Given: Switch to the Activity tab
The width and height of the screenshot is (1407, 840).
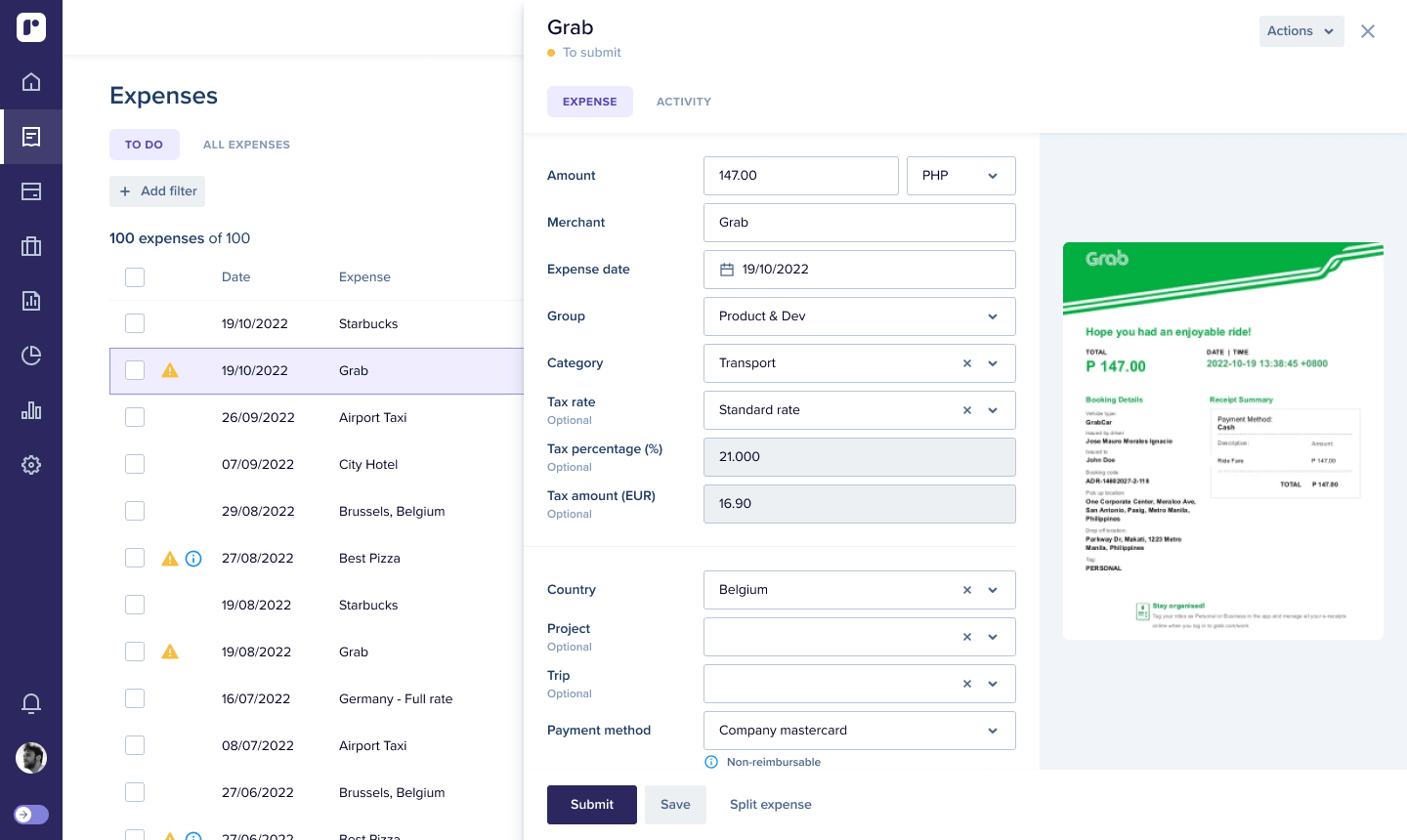Looking at the screenshot, I should coord(683,102).
